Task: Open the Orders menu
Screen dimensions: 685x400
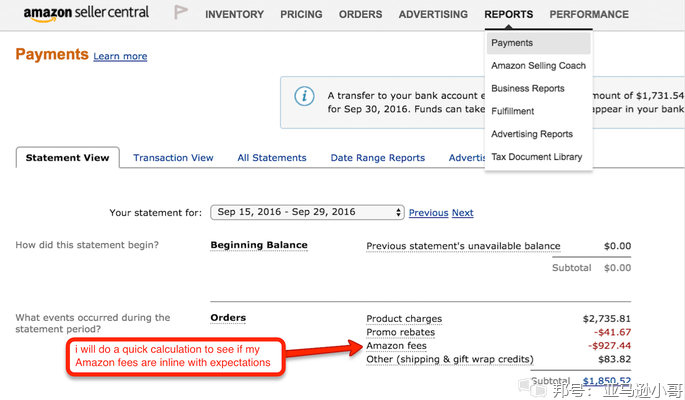Action: (x=360, y=15)
